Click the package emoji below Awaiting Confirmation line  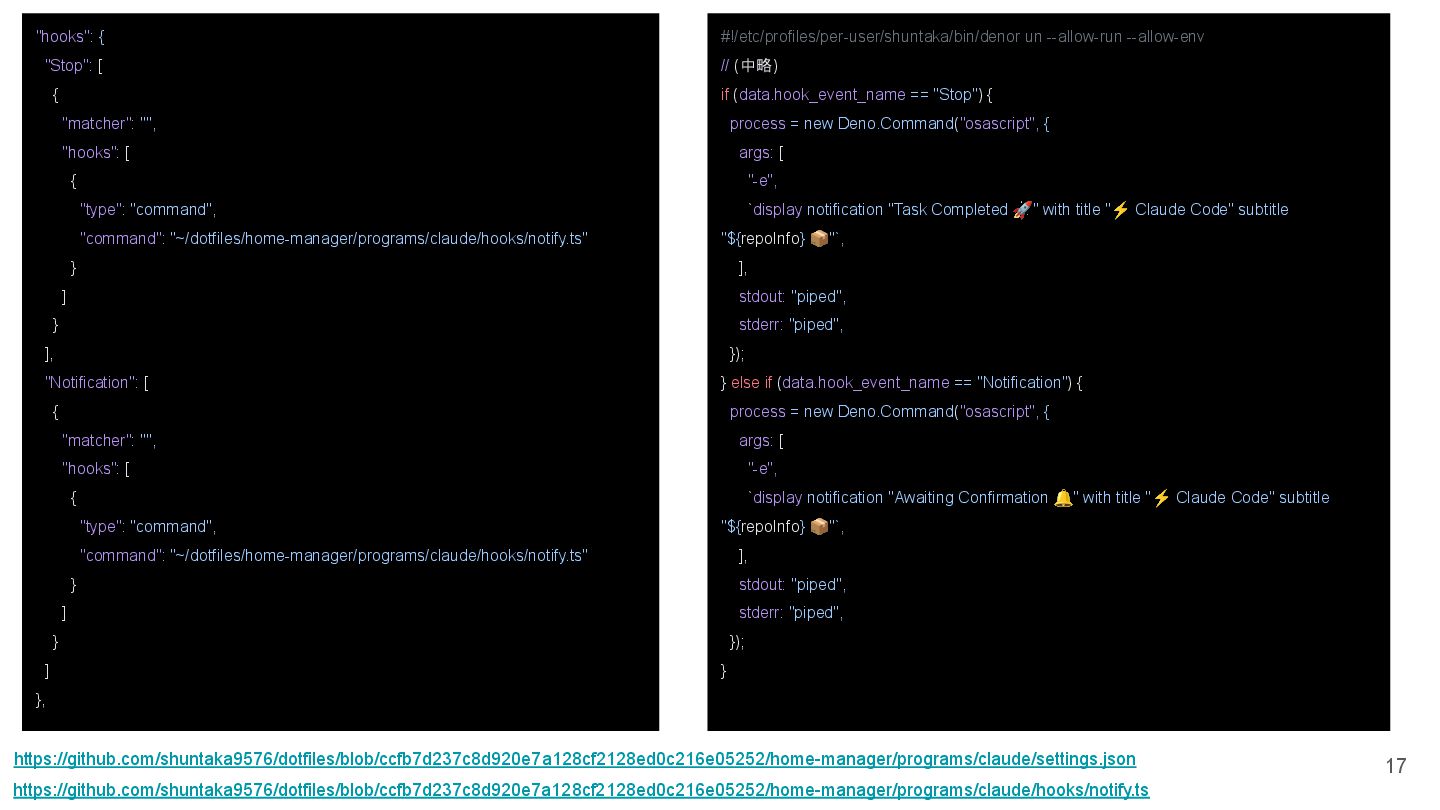[x=819, y=527]
